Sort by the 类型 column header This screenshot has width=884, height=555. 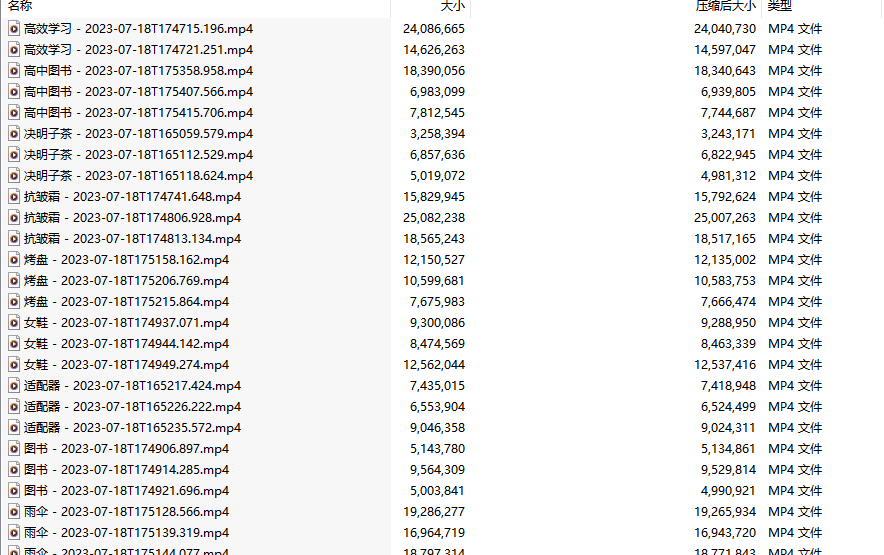(x=780, y=6)
